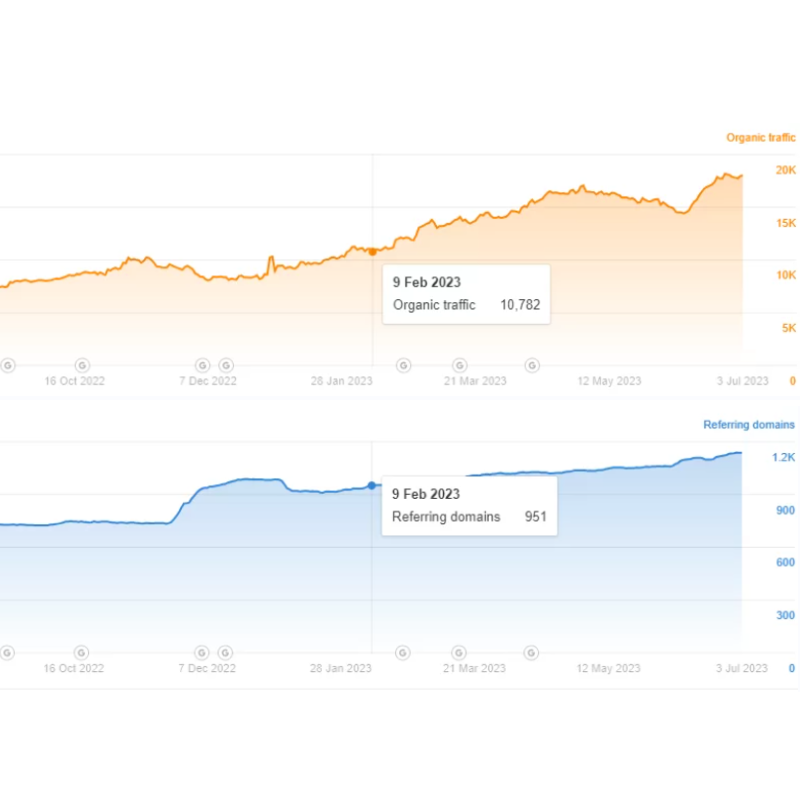The image size is (800, 800).
Task: Click leftmost Google update marker on organic traffic chart
Action: click(x=7, y=366)
